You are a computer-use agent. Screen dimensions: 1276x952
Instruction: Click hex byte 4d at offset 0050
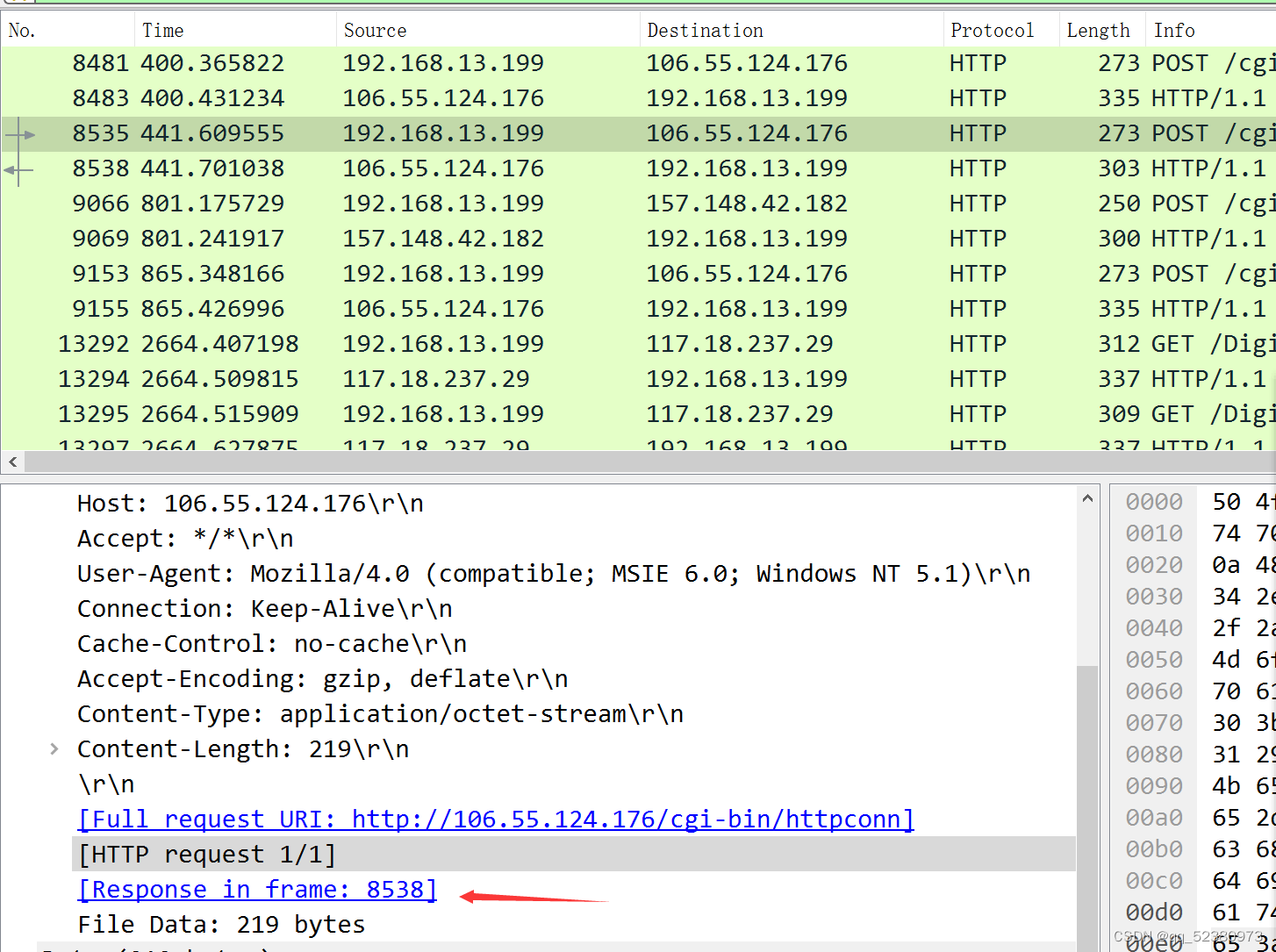1226,660
